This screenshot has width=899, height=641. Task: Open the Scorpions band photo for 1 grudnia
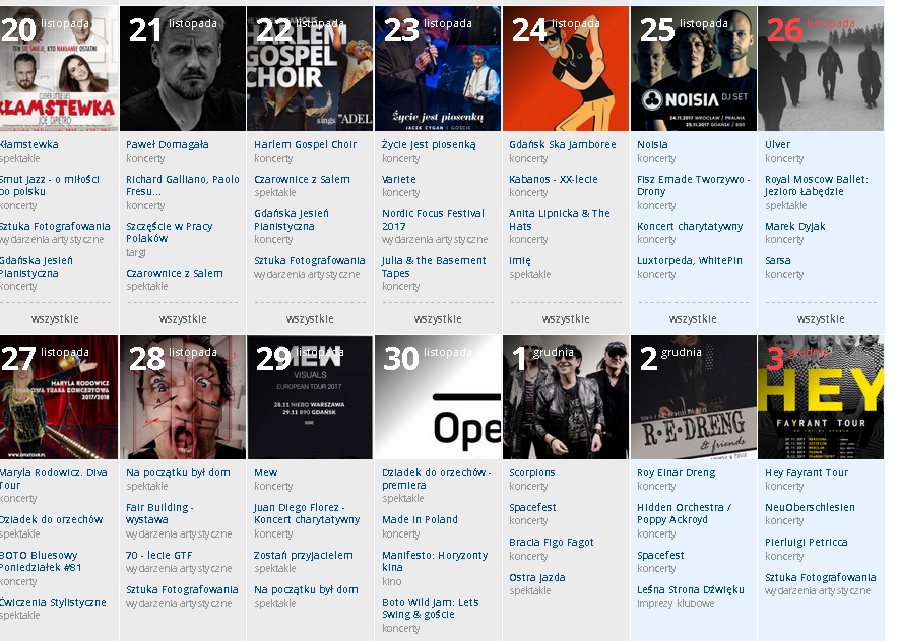click(566, 397)
